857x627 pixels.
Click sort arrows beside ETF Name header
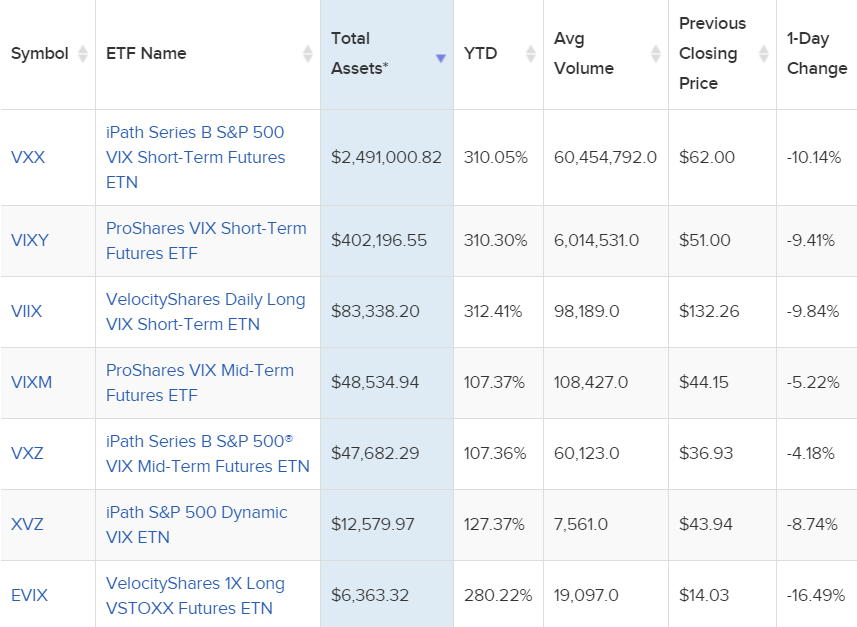pos(307,54)
